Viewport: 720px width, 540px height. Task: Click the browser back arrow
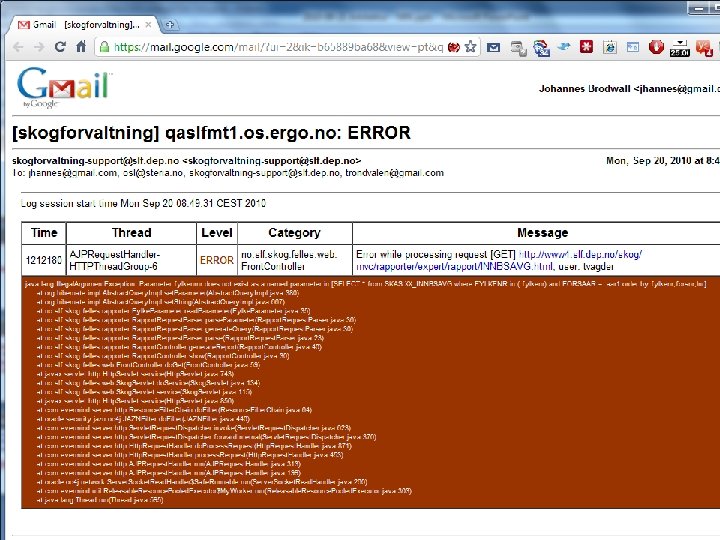click(18, 47)
